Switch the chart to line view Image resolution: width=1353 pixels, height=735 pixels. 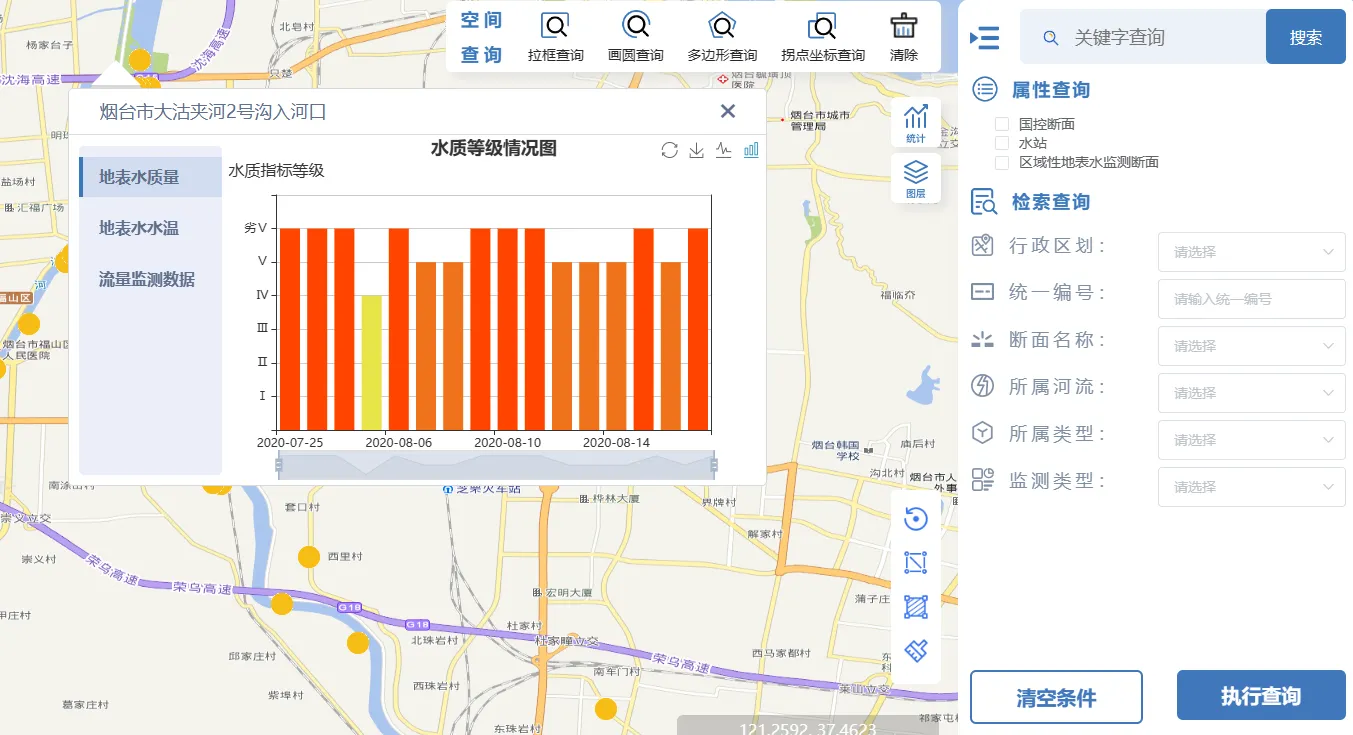point(723,150)
